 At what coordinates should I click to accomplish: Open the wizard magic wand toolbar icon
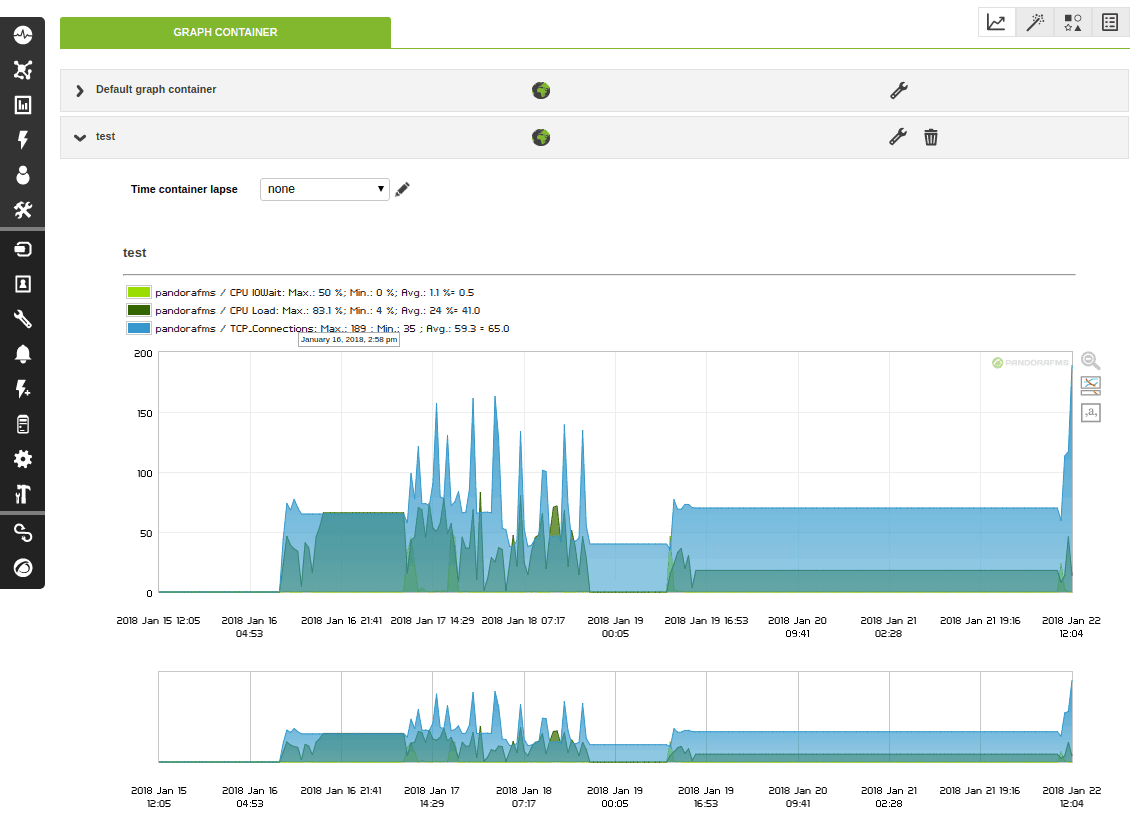coord(1034,22)
